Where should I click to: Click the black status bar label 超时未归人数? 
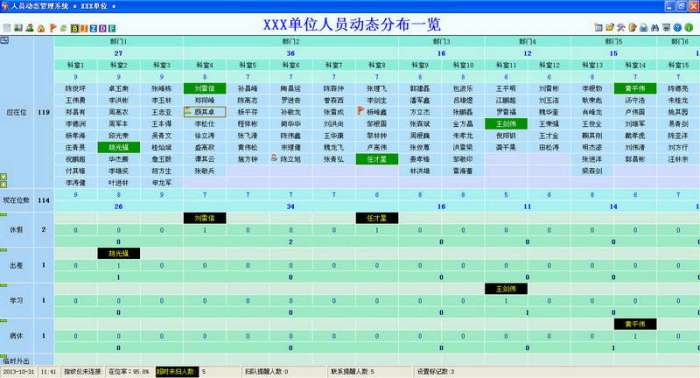[x=177, y=371]
